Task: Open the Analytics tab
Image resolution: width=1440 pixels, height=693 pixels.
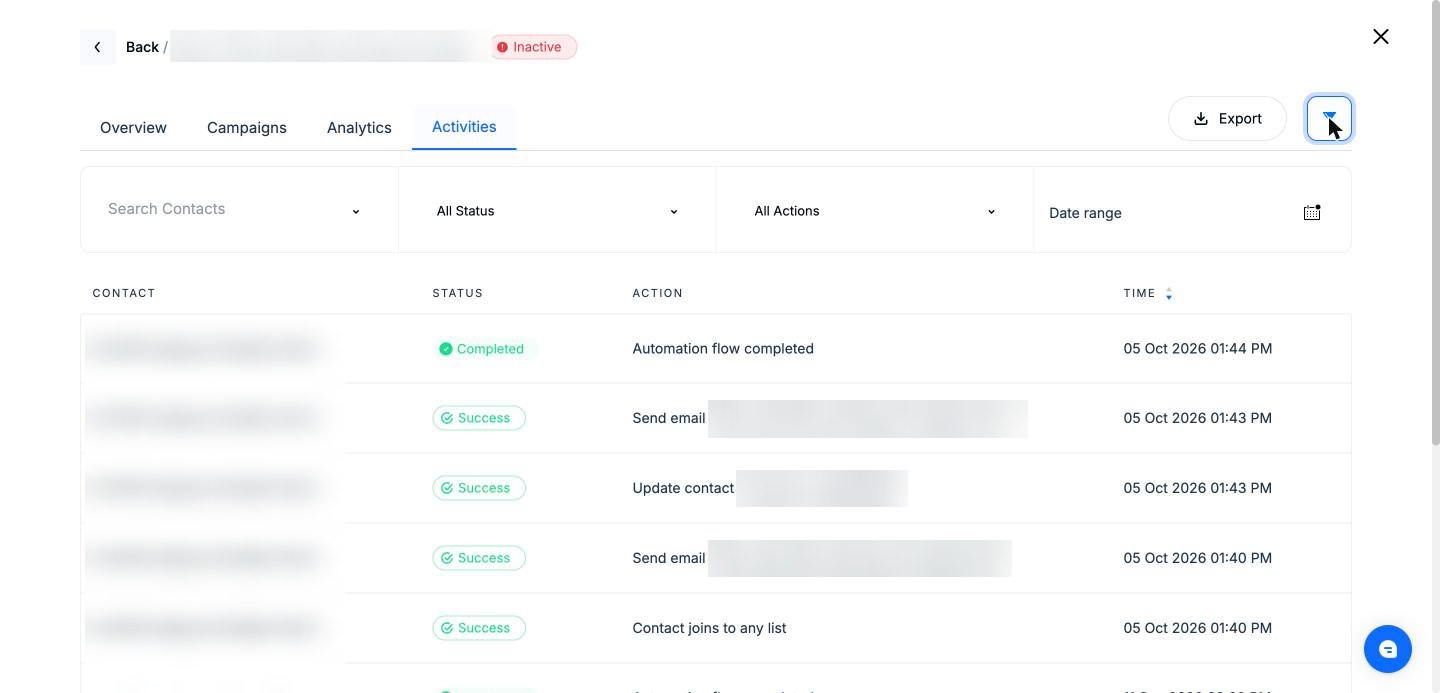Action: [x=359, y=128]
